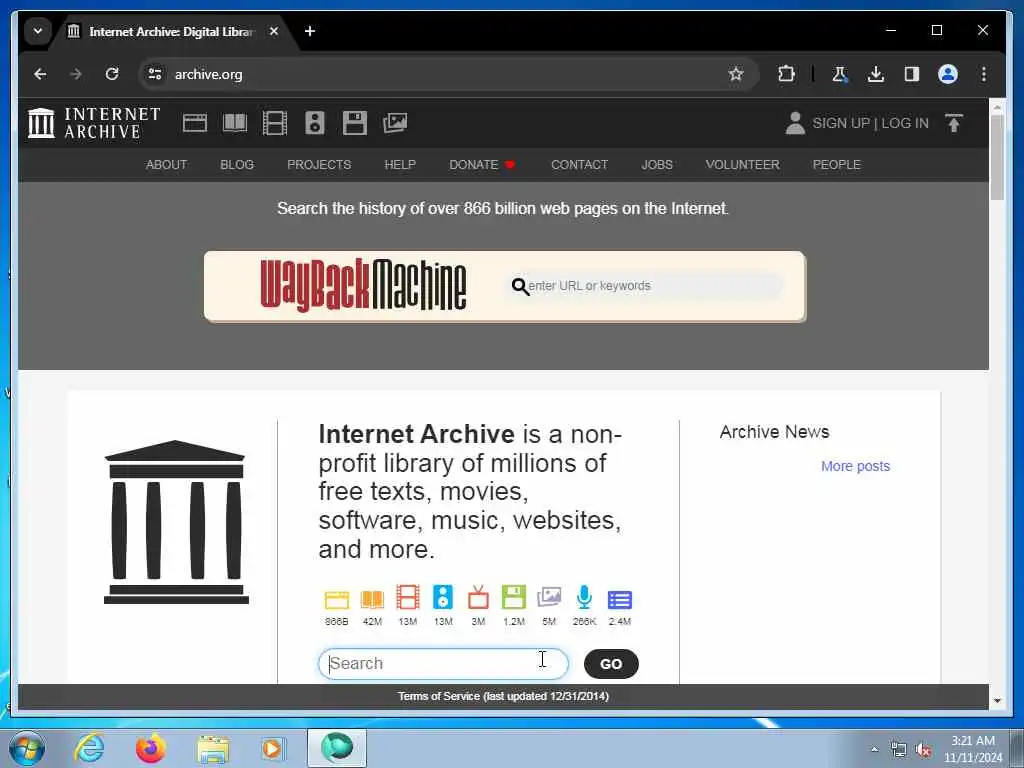The height and width of the screenshot is (768, 1024).
Task: Select the 3M TV collection icon
Action: tap(478, 598)
